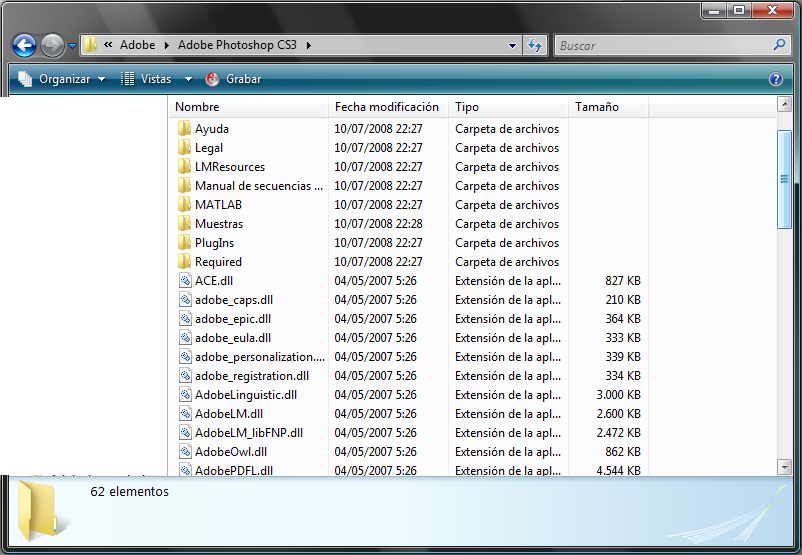Screen dimensions: 802x555
Task: Click the scroll down arrow button
Action: pos(784,467)
